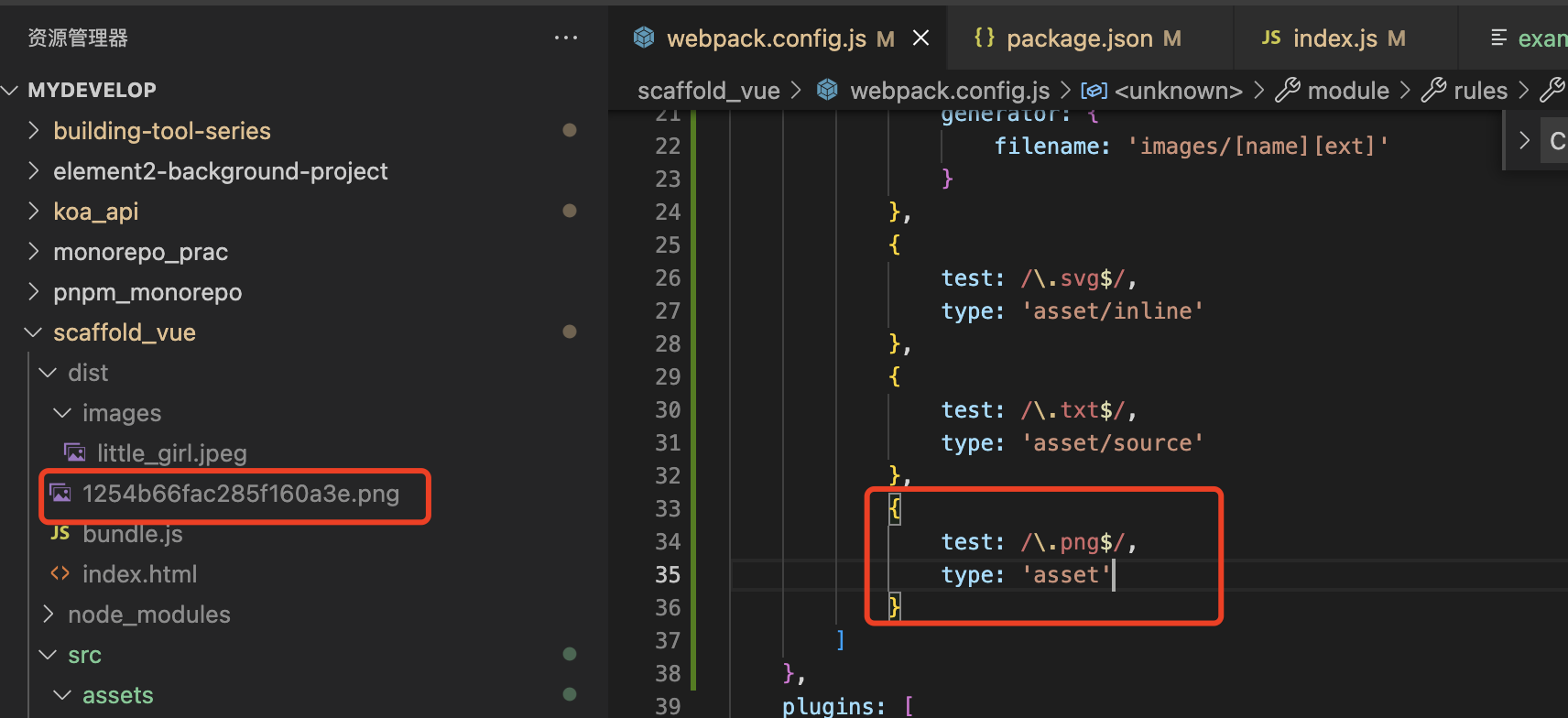Click the variable icon before <unknown> breadcrumb
Screen dimensions: 1568x718
point(1094,91)
